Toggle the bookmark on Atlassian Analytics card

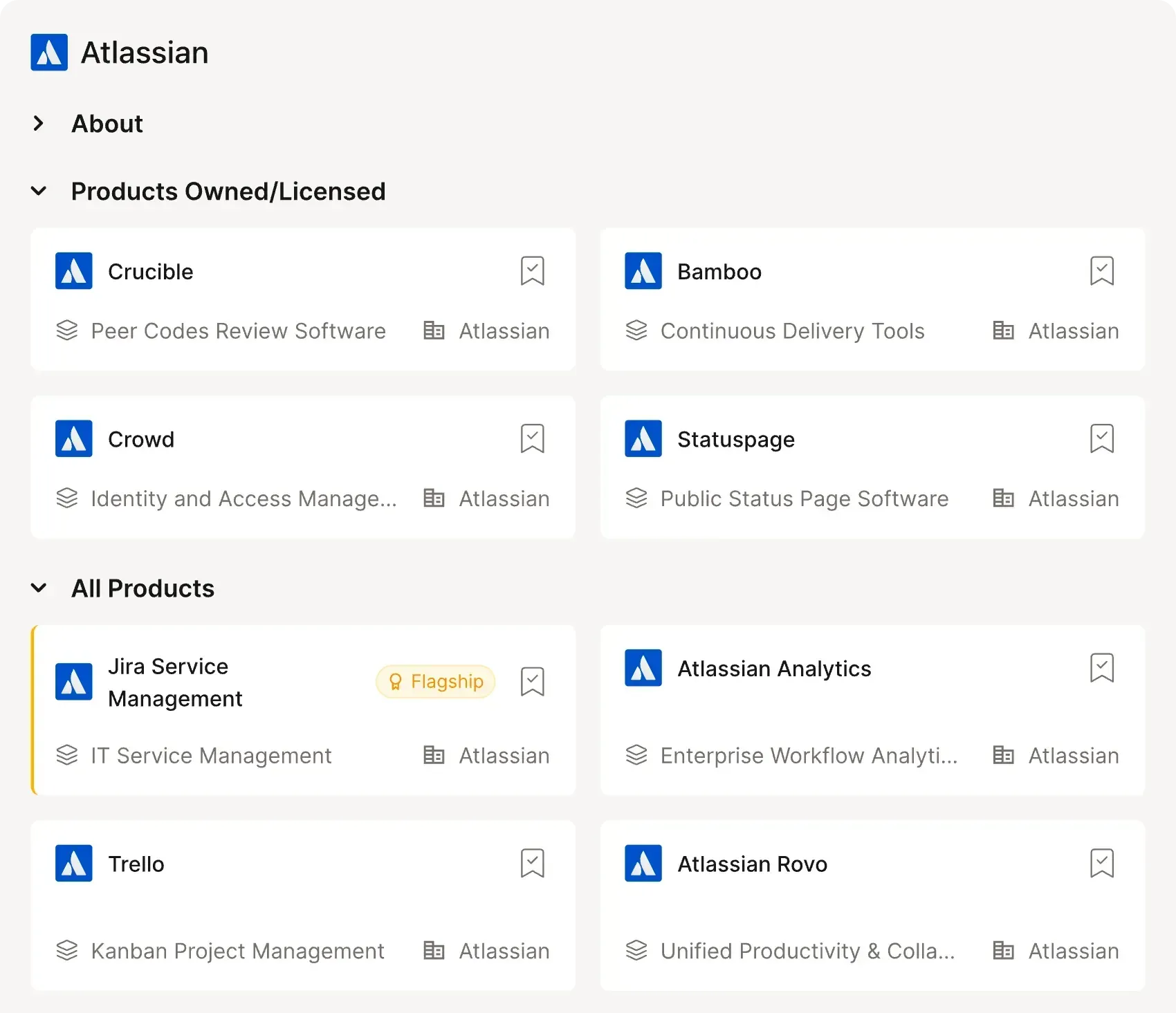tap(1101, 669)
